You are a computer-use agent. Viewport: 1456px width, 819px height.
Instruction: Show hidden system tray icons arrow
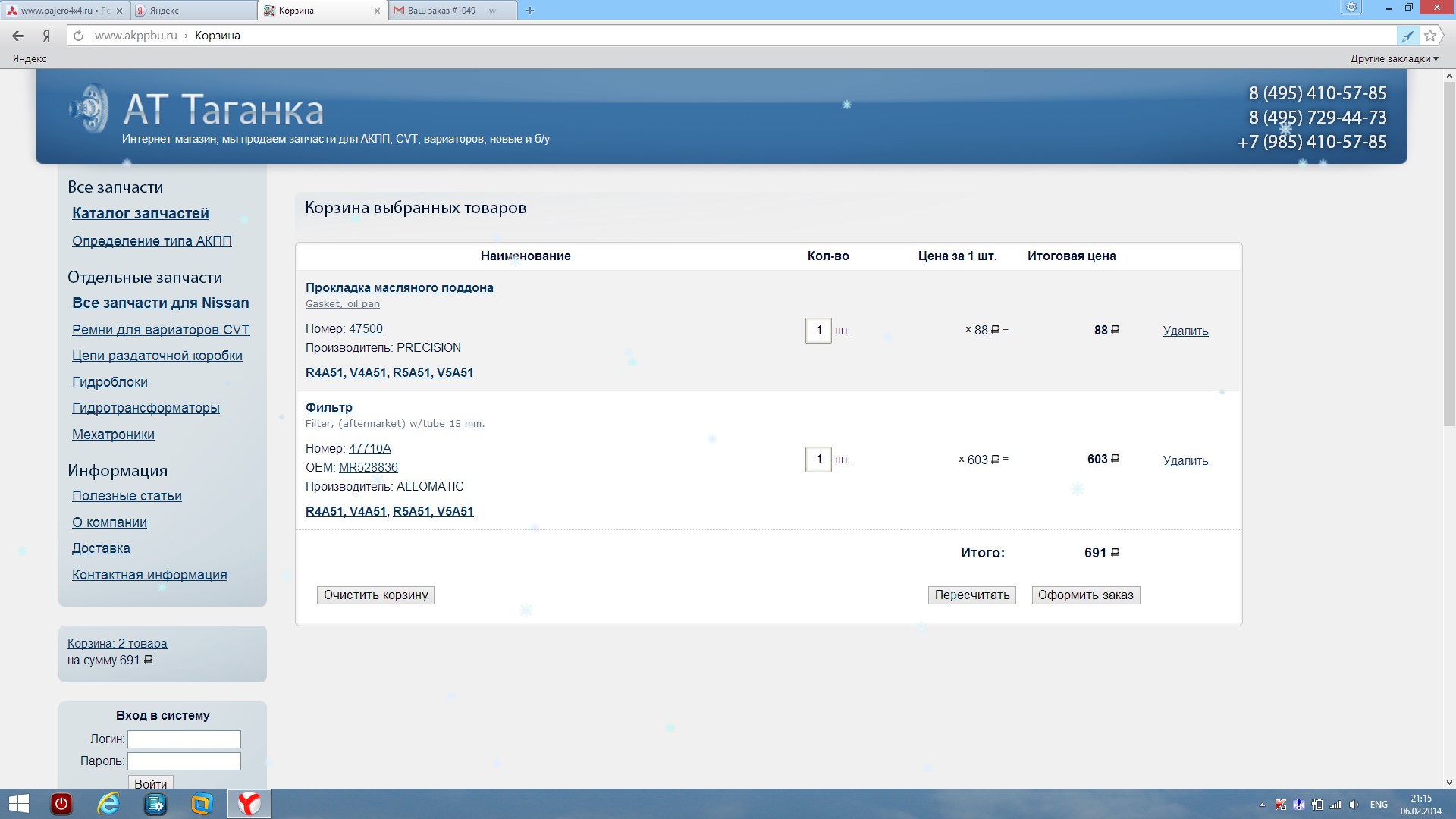[x=1262, y=805]
